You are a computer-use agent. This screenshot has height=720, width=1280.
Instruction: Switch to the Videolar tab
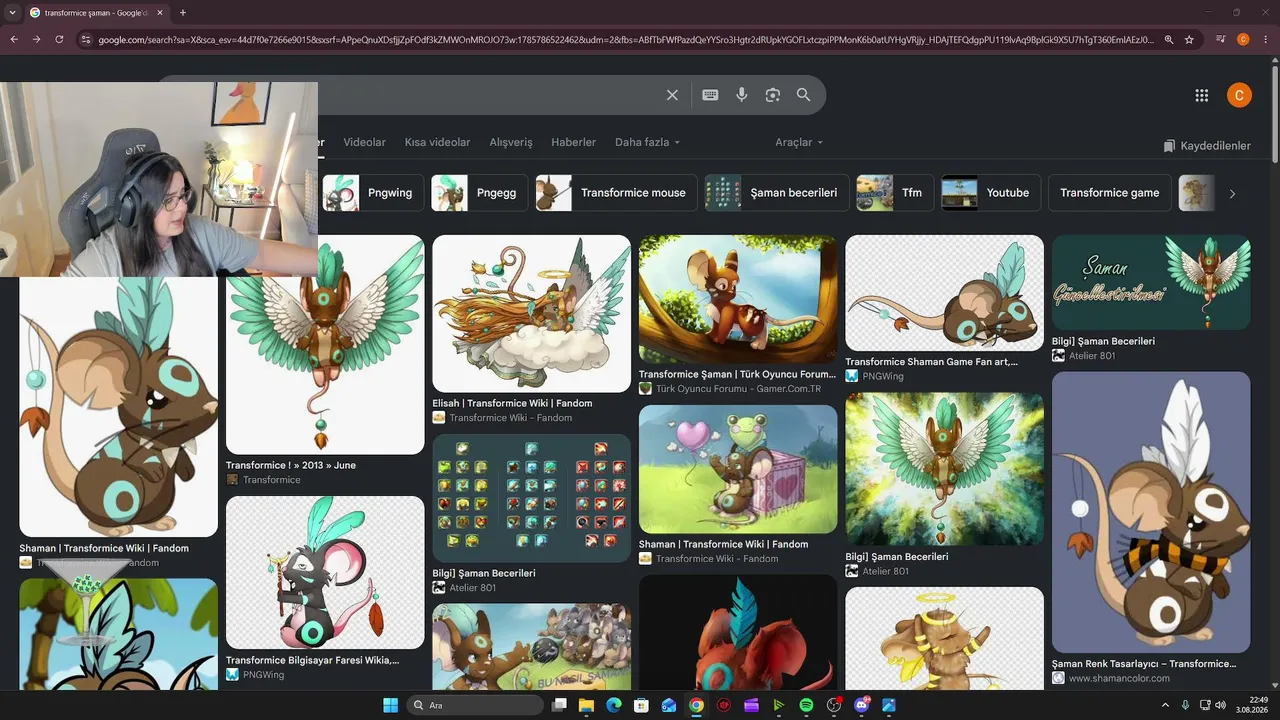[364, 142]
